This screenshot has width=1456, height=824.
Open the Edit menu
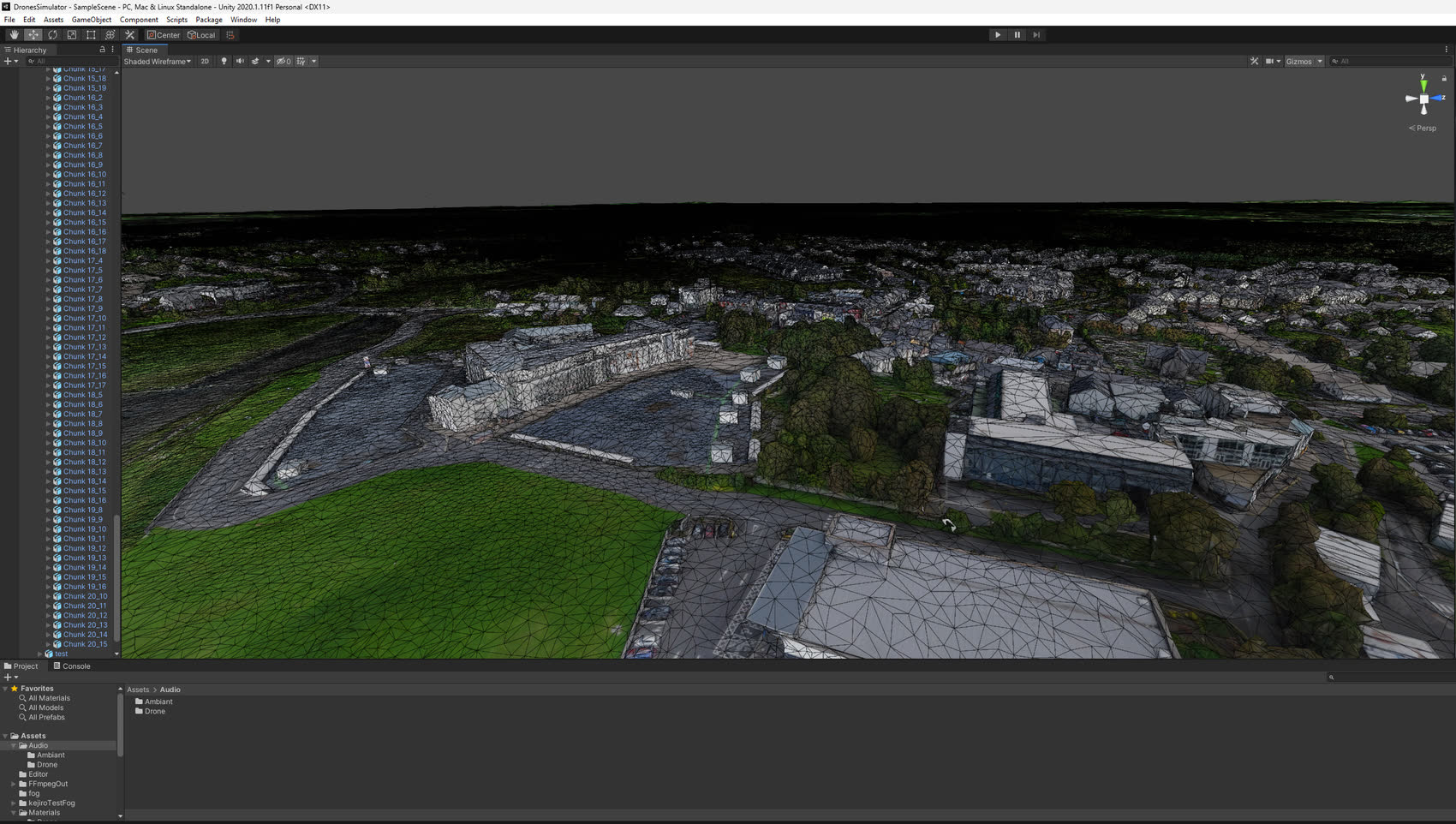tap(29, 20)
